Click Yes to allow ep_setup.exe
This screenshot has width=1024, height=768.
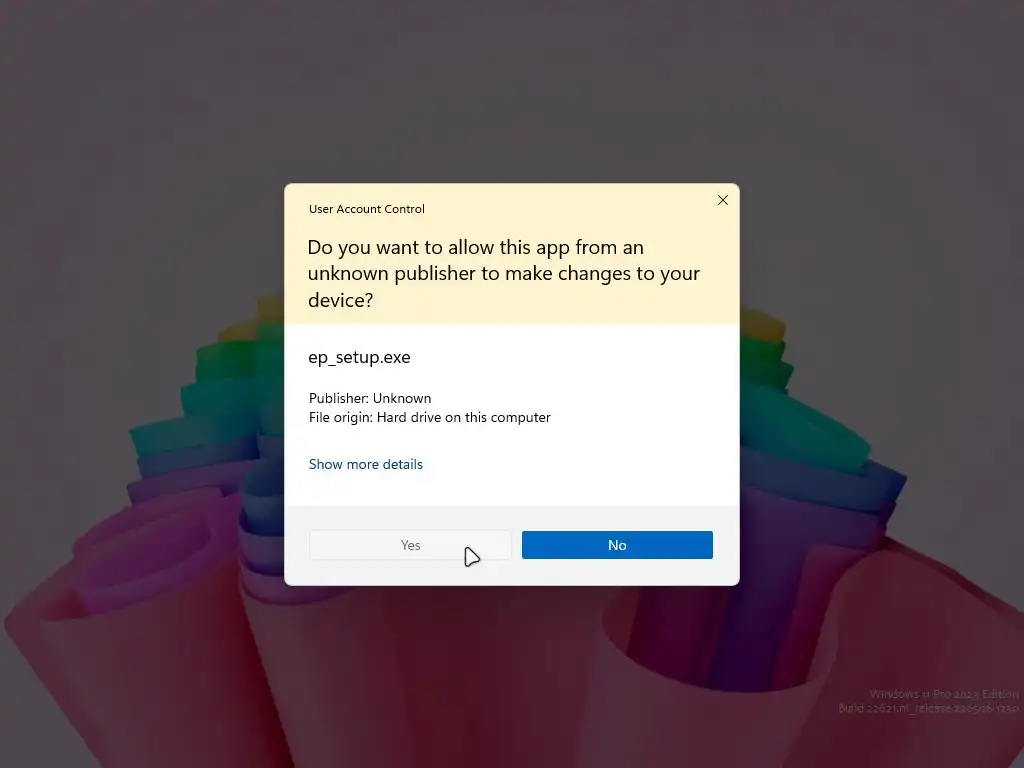[410, 545]
